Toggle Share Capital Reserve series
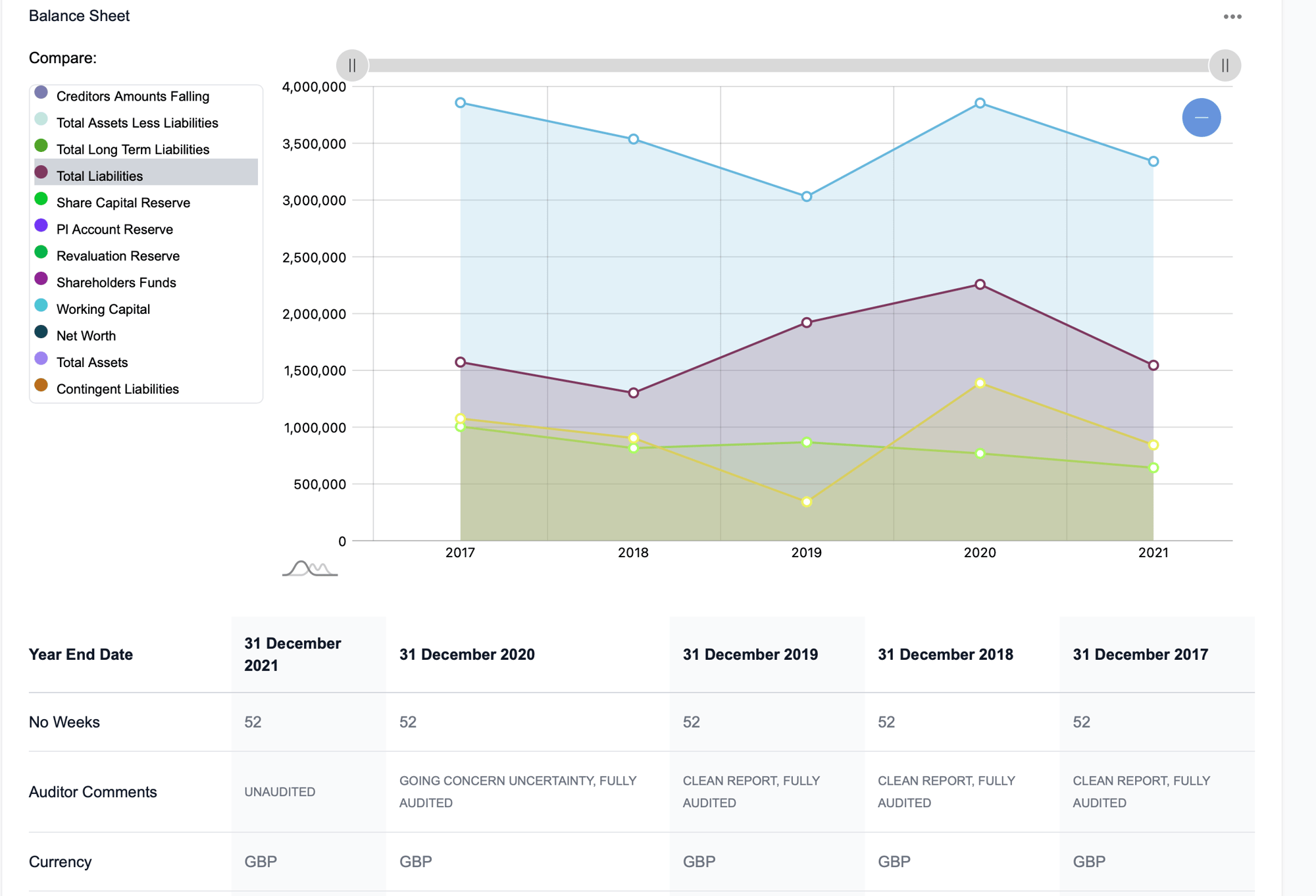Image resolution: width=1316 pixels, height=896 pixels. click(145, 203)
